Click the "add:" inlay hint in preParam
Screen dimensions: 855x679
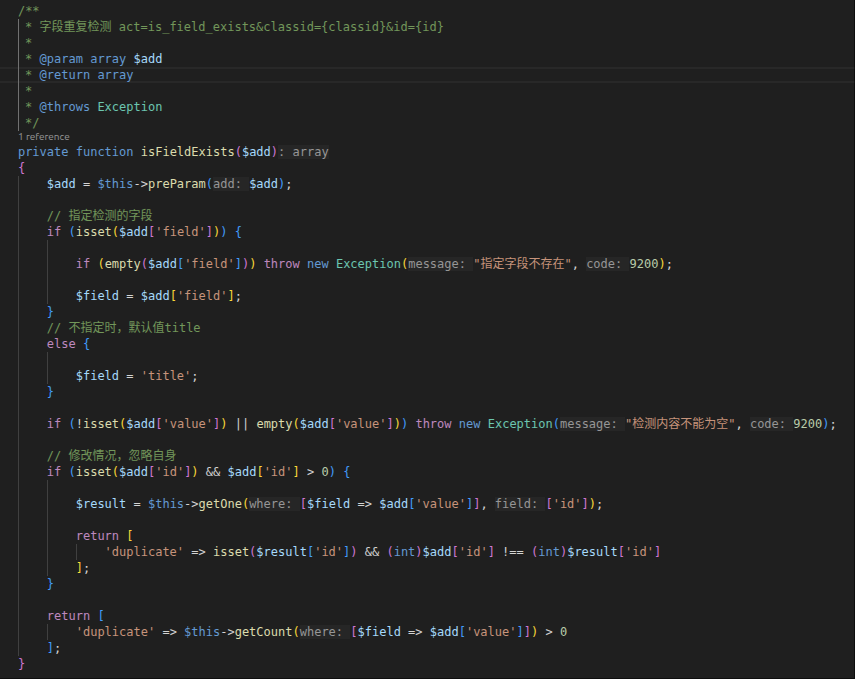(227, 184)
